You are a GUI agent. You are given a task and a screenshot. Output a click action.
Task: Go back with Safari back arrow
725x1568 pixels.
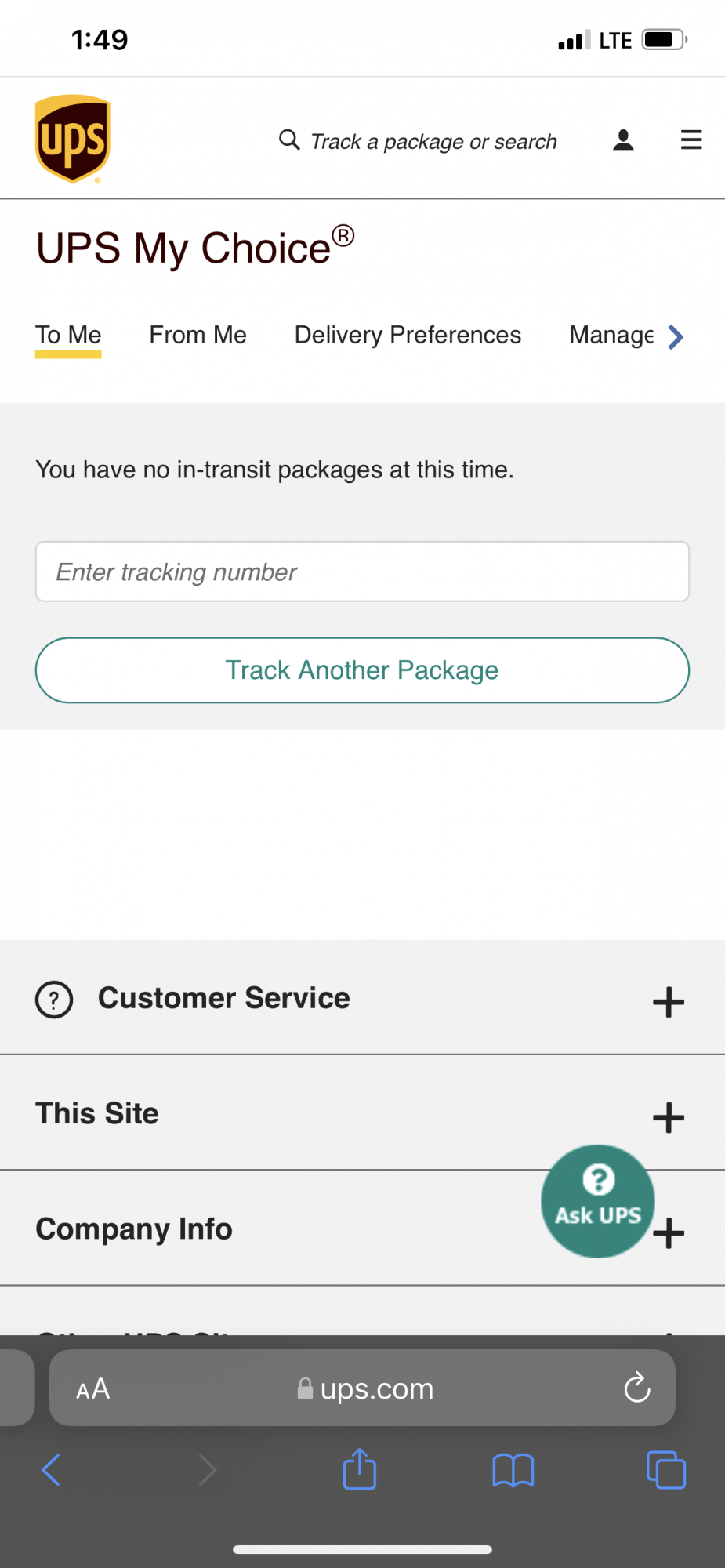pos(51,1470)
